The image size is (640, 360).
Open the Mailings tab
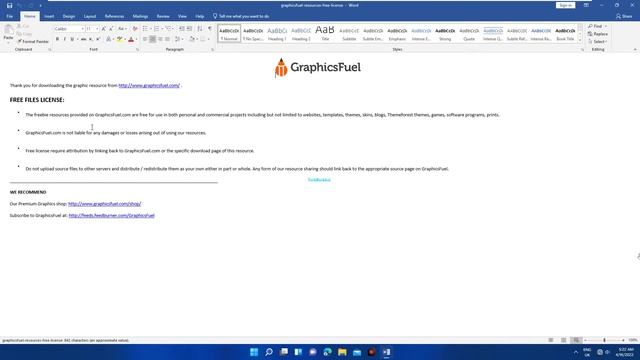click(x=140, y=16)
